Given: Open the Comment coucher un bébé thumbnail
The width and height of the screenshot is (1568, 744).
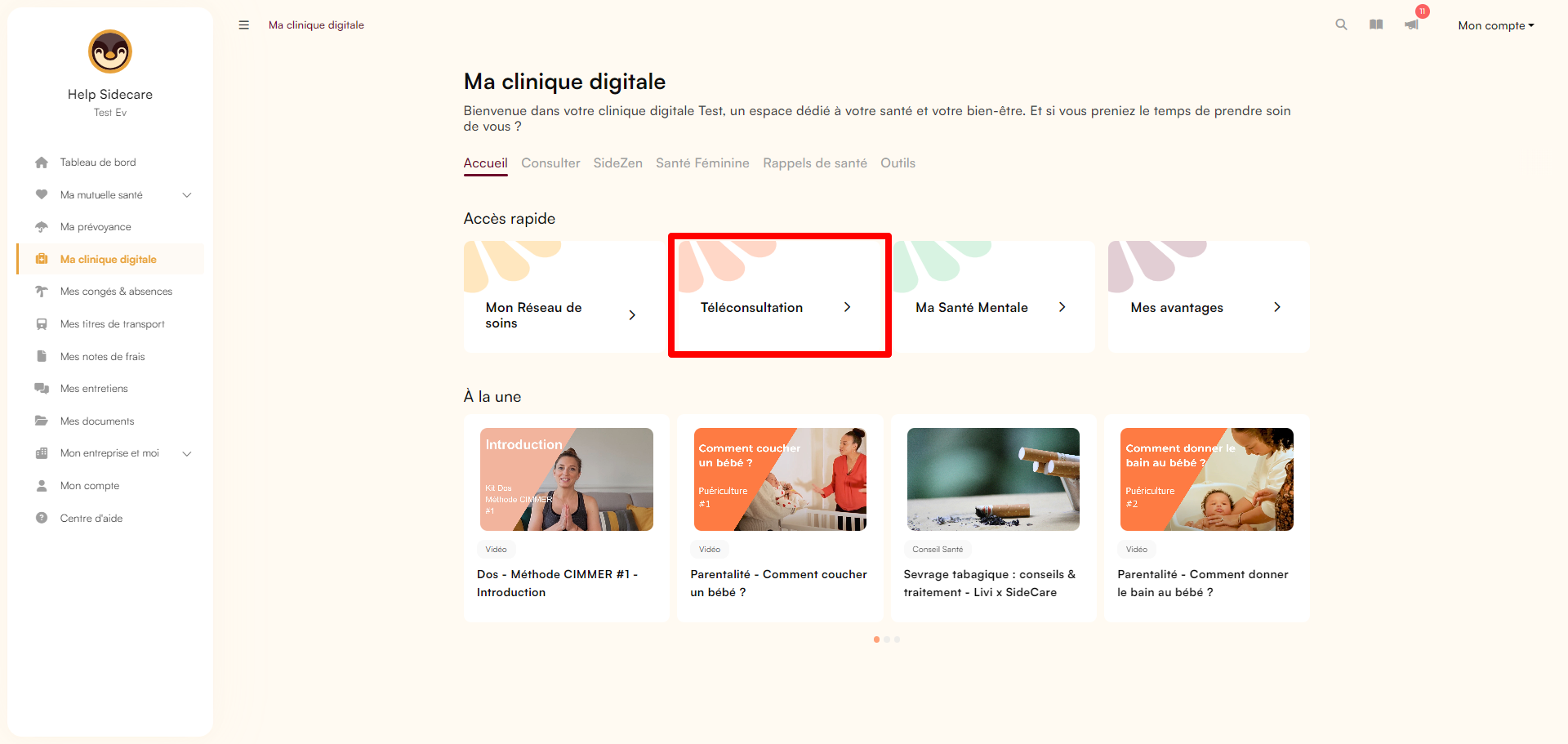Looking at the screenshot, I should (780, 479).
